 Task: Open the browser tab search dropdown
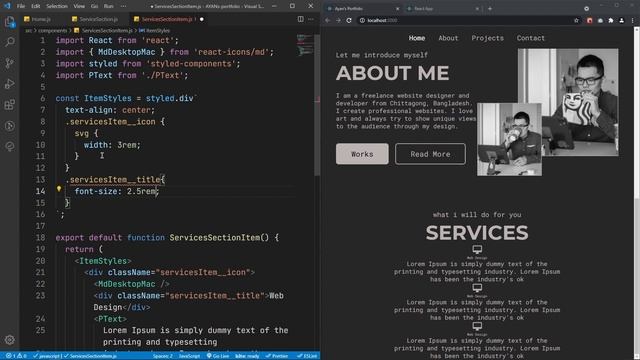(x=587, y=9)
